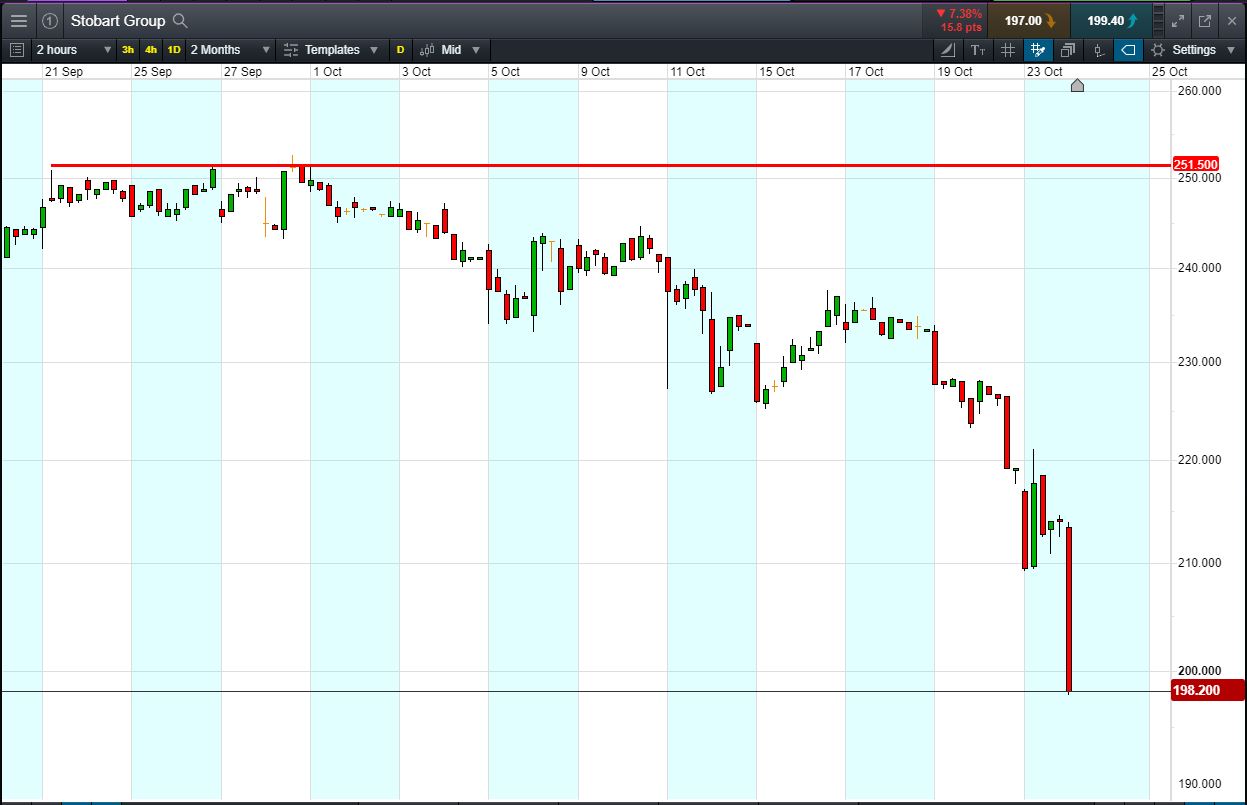Click the yellow D default template button
The image size is (1247, 805).
[x=401, y=49]
